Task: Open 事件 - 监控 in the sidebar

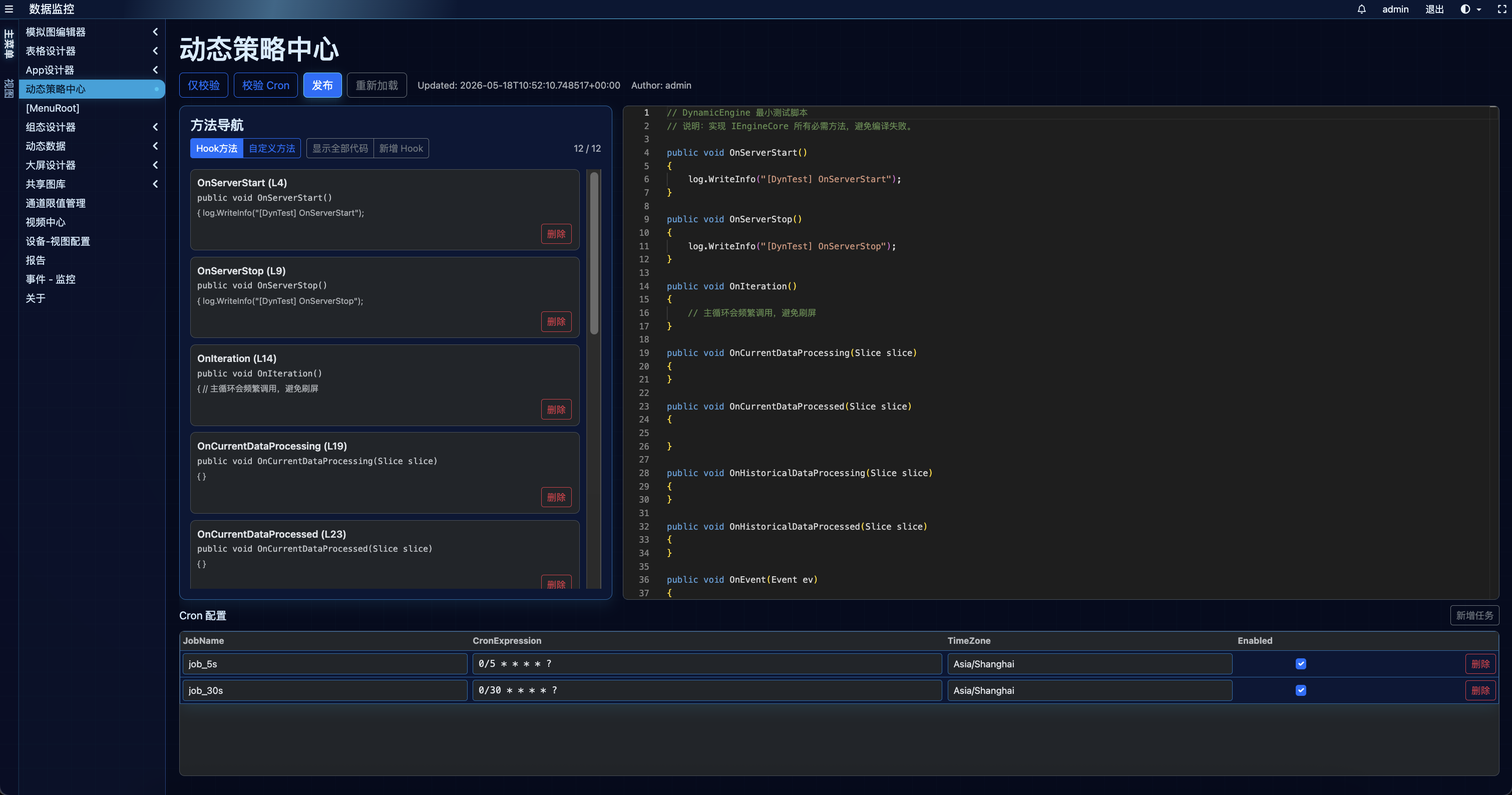Action: point(92,279)
